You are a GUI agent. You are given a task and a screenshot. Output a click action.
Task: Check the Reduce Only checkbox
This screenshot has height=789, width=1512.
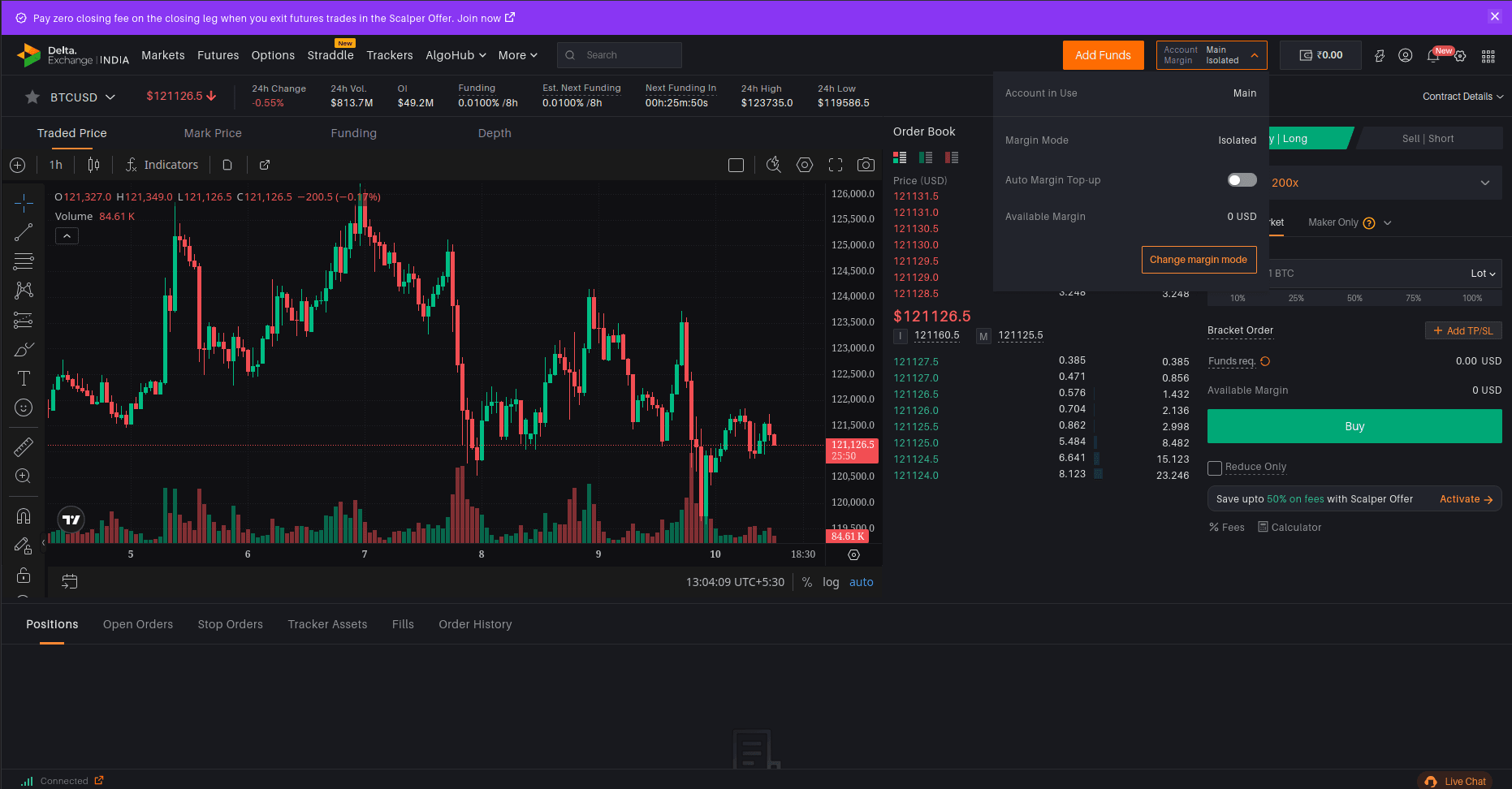(x=1215, y=468)
